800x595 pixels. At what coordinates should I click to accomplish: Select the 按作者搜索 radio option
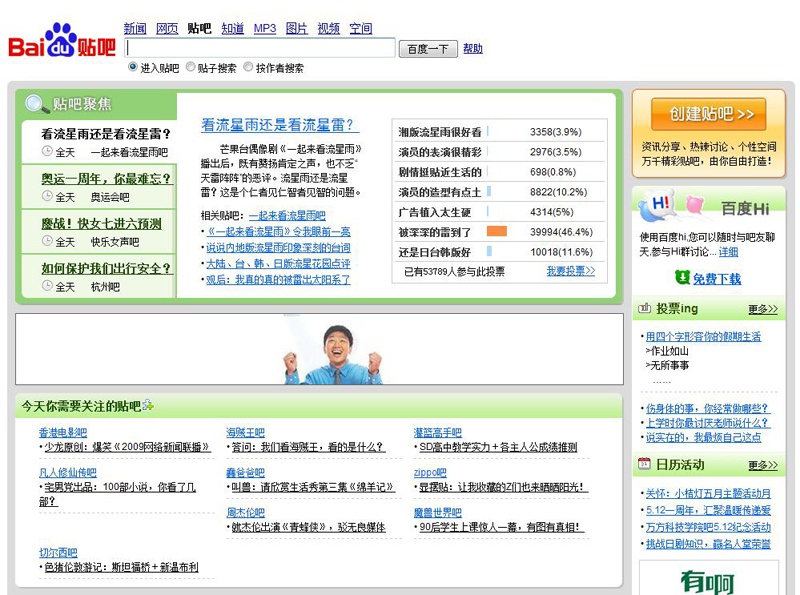[248, 67]
